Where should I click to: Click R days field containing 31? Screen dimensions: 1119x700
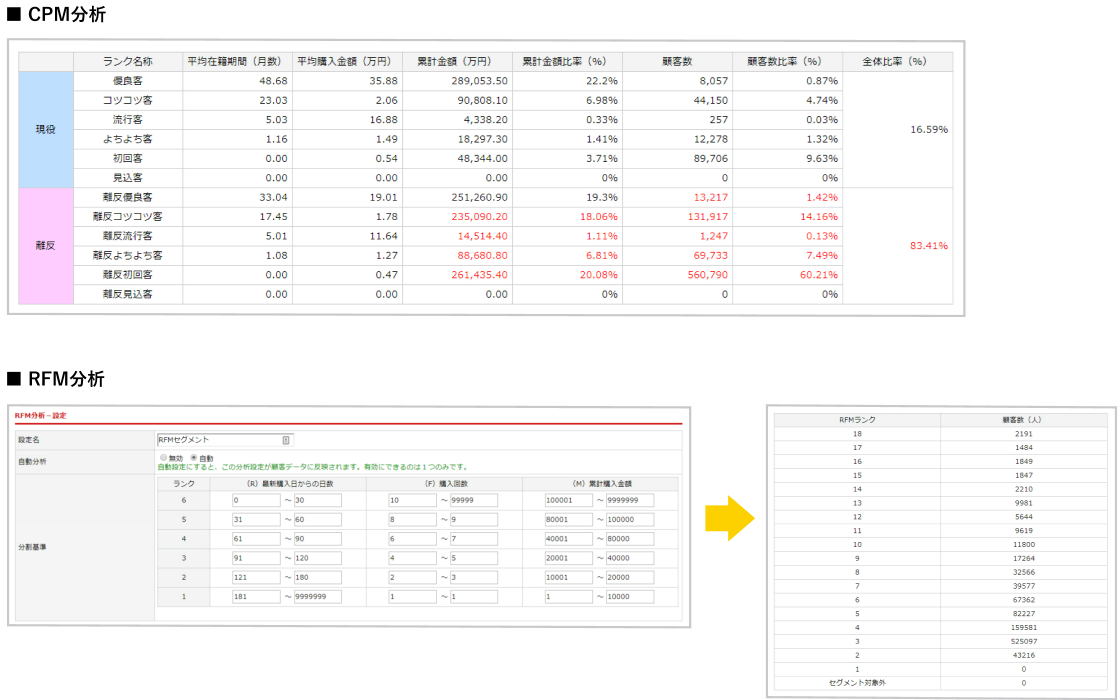[x=256, y=519]
